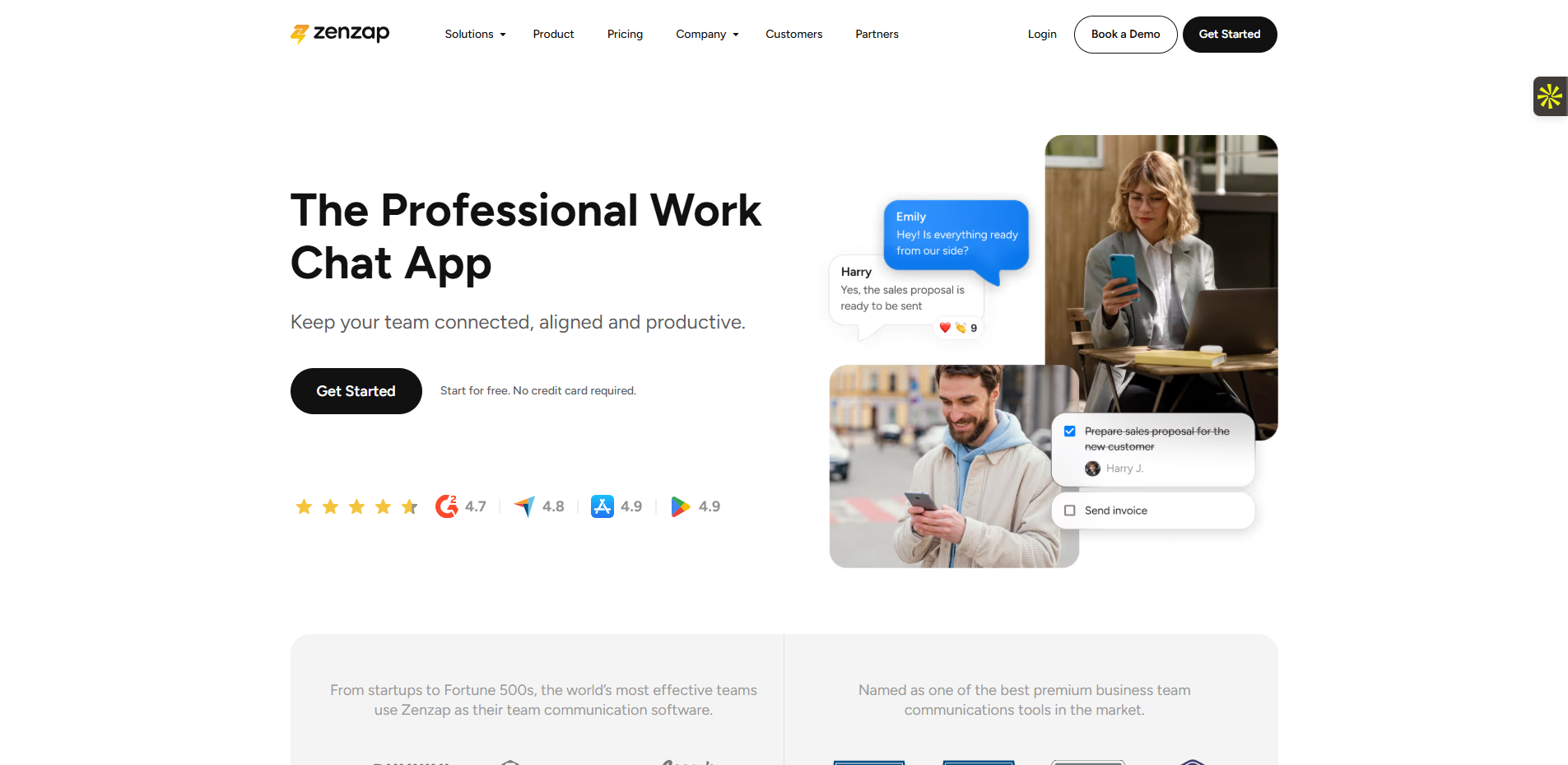The width and height of the screenshot is (1568, 765).
Task: Open the Product menu item
Action: coord(553,35)
